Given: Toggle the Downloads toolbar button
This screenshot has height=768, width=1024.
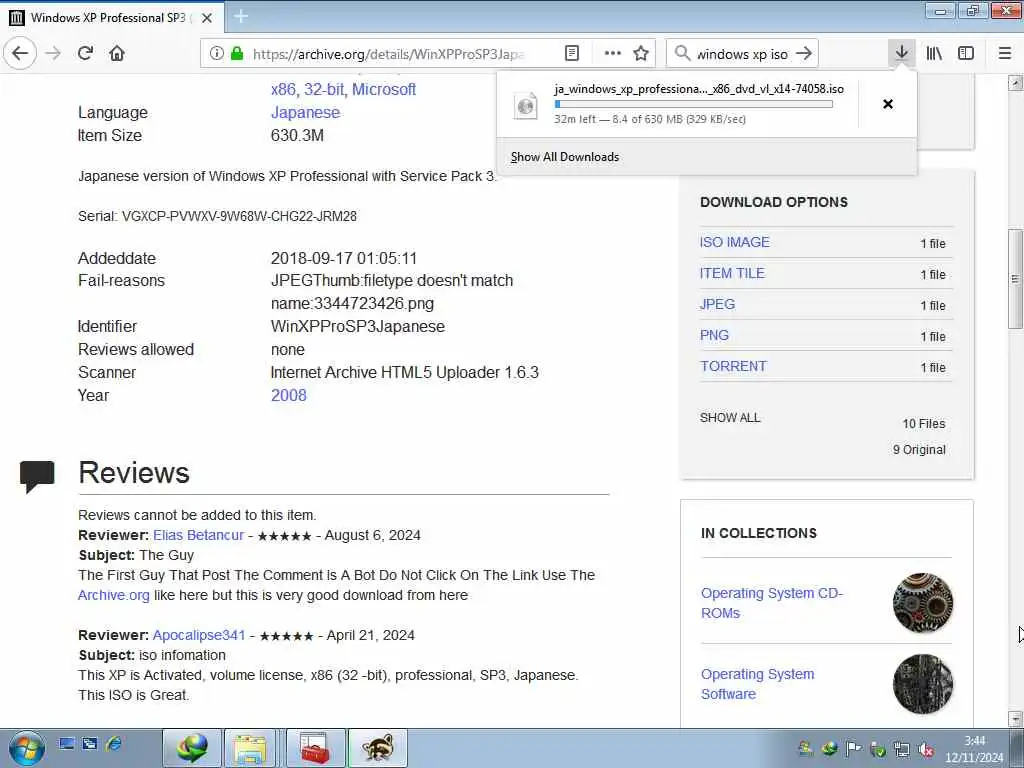Looking at the screenshot, I should tap(902, 53).
